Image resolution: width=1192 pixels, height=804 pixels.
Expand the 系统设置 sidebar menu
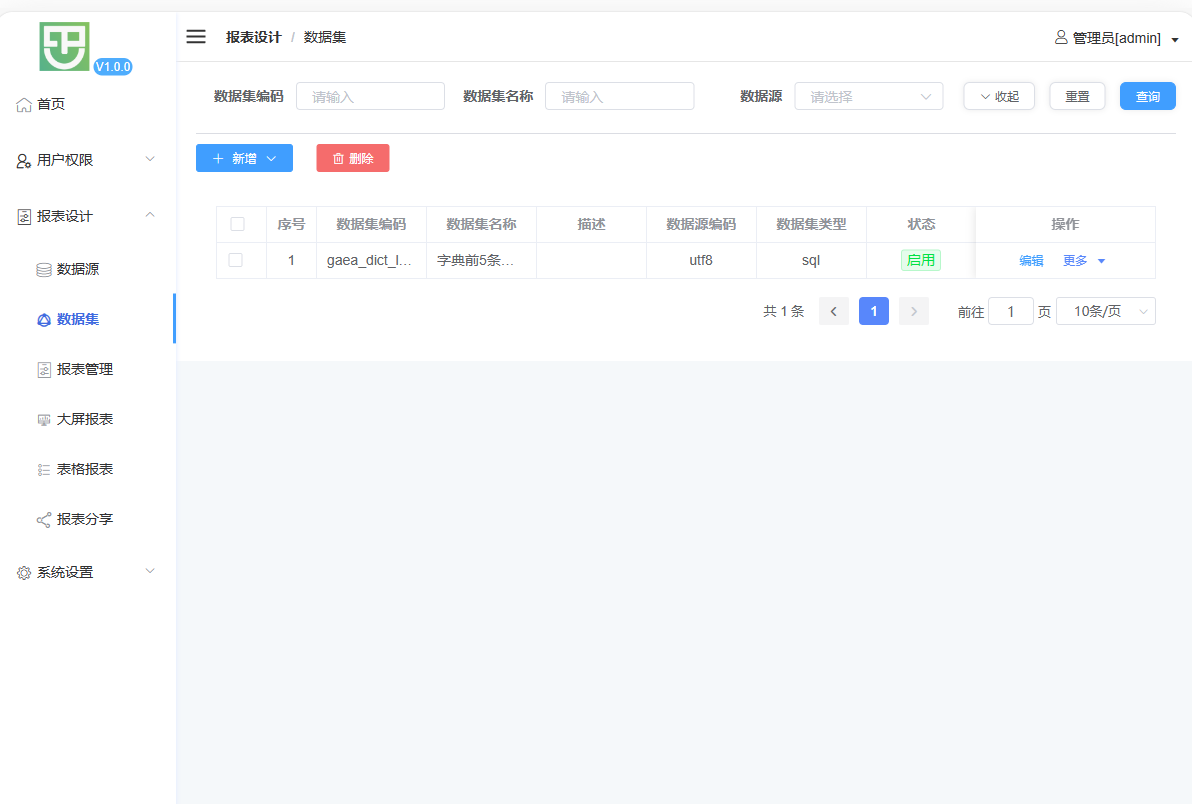pos(85,572)
